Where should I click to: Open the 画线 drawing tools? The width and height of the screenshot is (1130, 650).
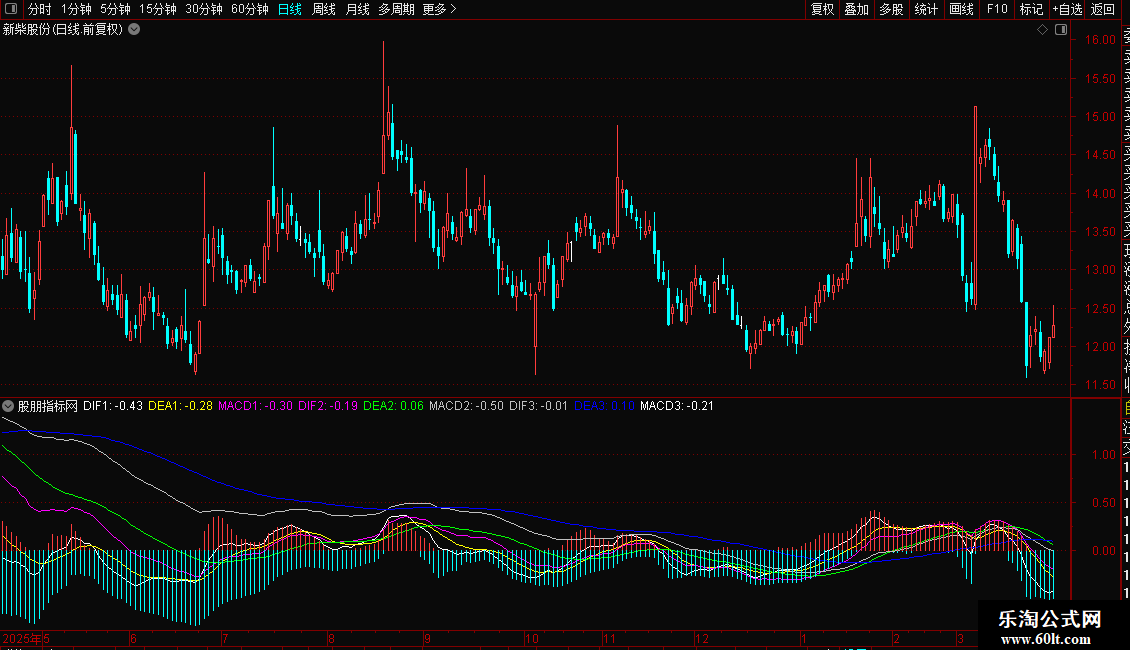point(961,9)
